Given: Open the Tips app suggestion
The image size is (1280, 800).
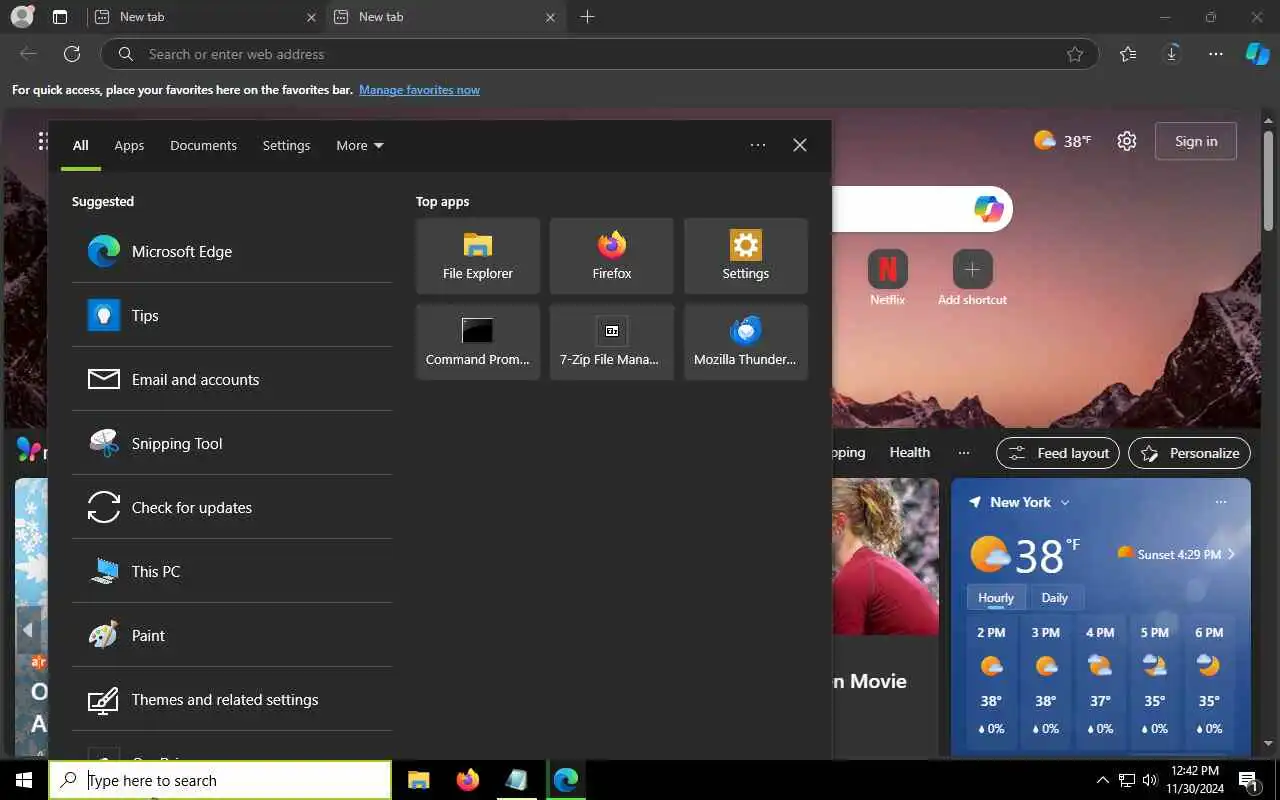Looking at the screenshot, I should click(x=232, y=315).
